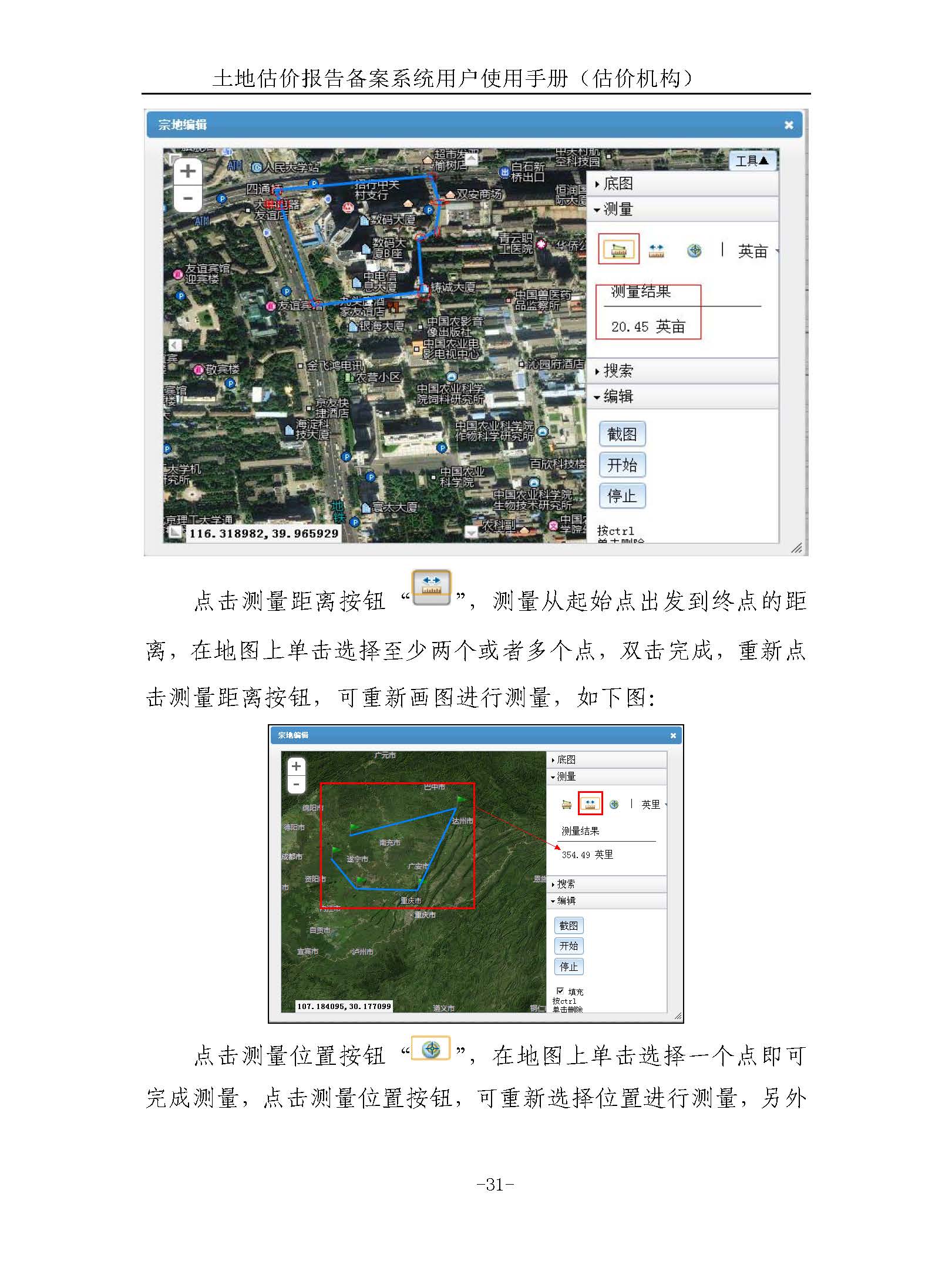Select the area measure icon in the 英里 panel
The width and height of the screenshot is (952, 1271).
click(x=567, y=804)
